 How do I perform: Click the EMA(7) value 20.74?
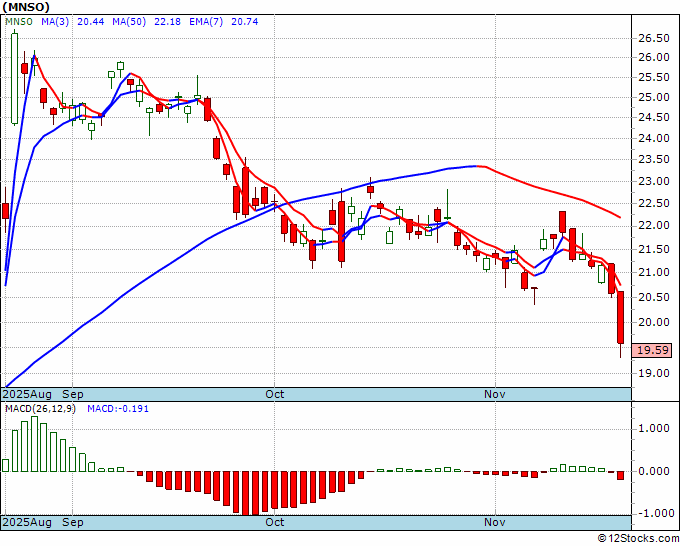[x=245, y=21]
